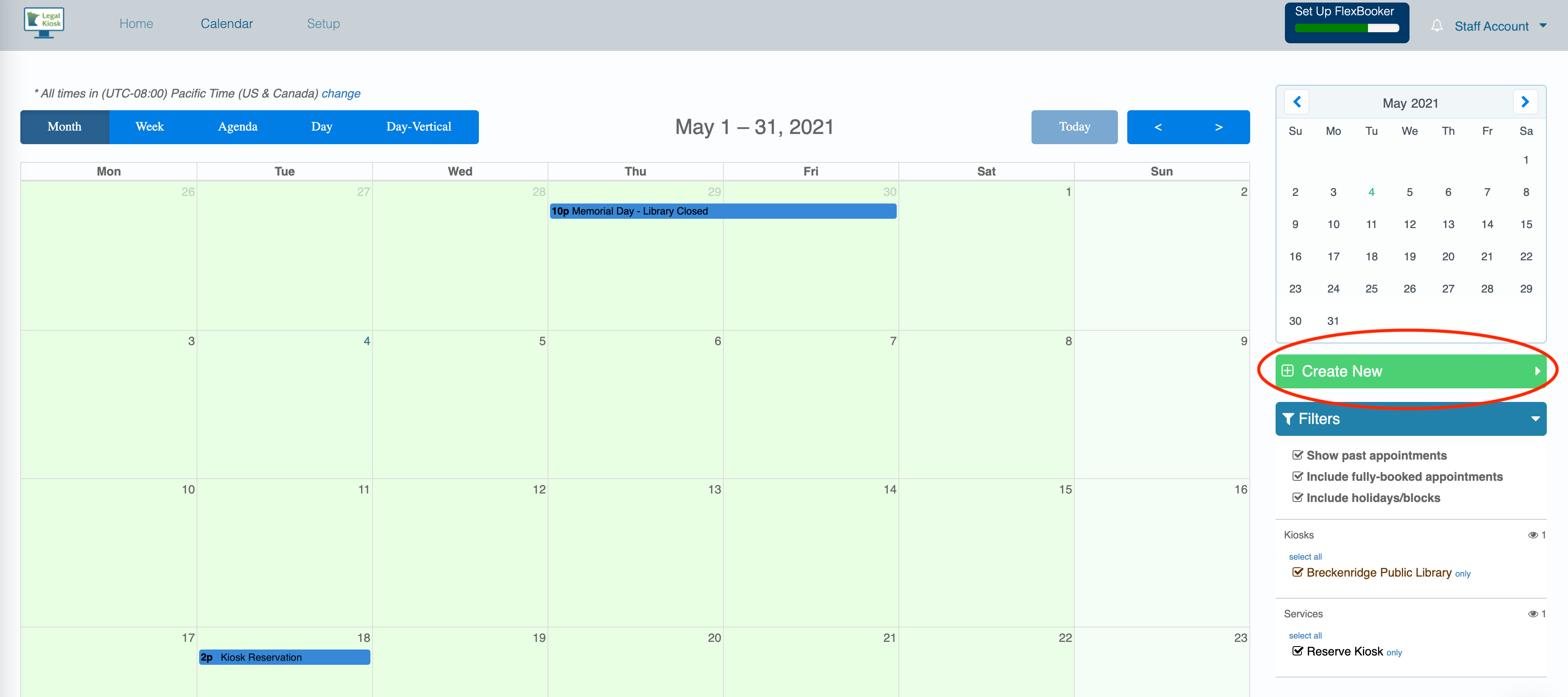Click the Set Up FlexBooker button

[1346, 22]
